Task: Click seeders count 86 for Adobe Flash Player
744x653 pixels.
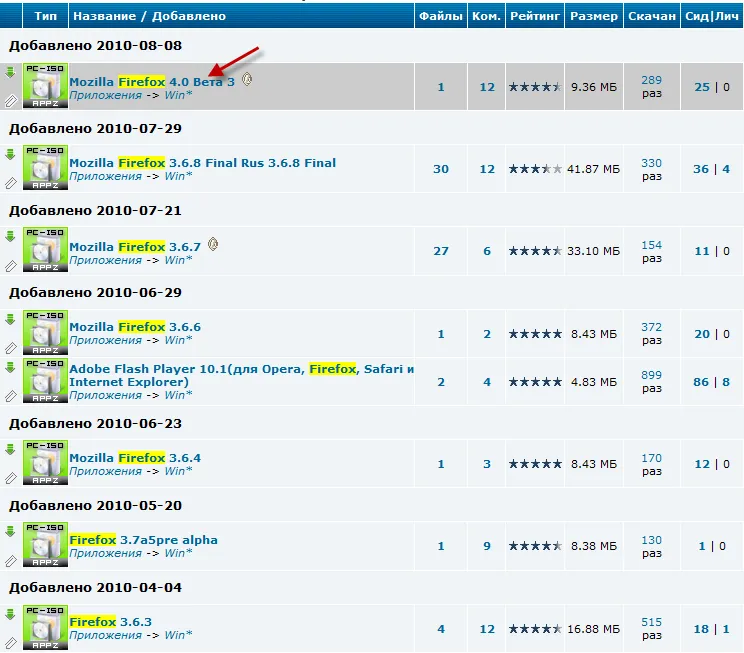Action: 701,382
